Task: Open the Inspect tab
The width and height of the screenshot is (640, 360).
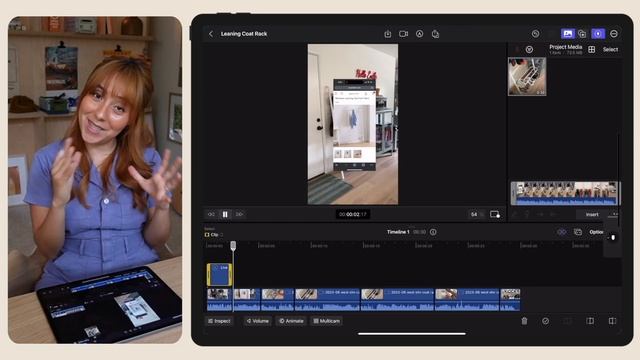Action: 219,321
